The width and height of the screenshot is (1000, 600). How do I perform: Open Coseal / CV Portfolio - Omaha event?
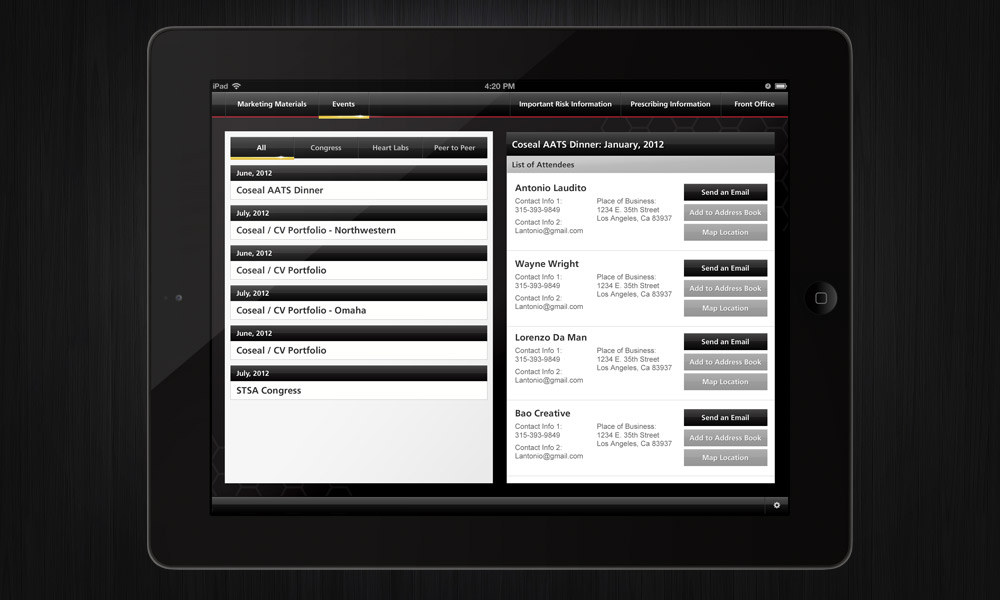[x=358, y=311]
